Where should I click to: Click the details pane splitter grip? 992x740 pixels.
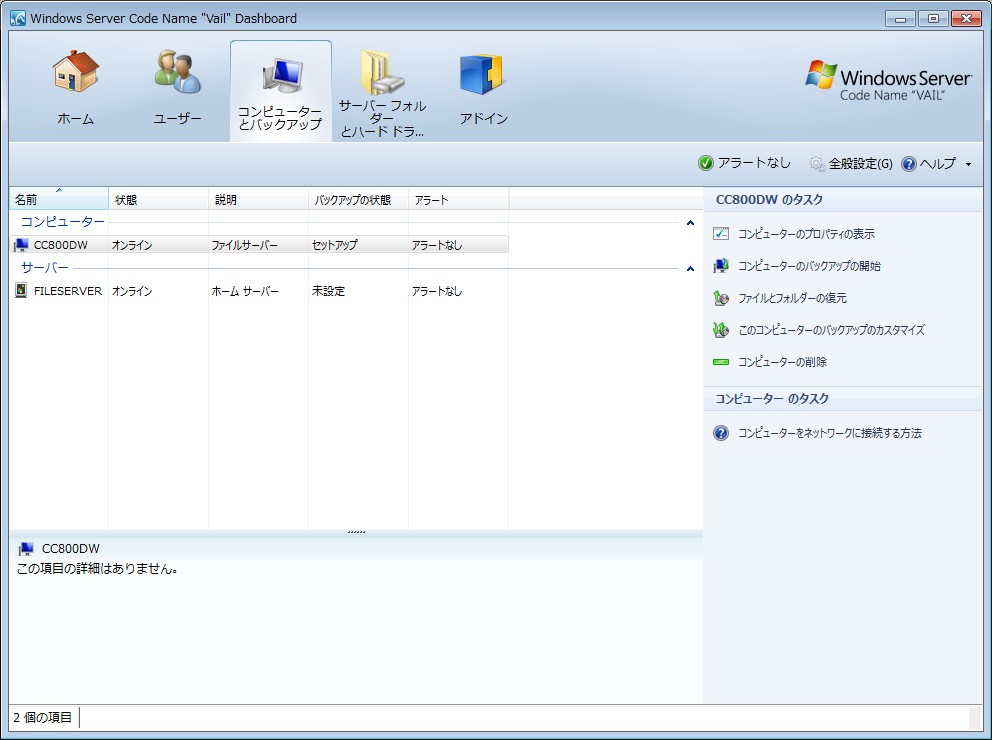click(356, 532)
